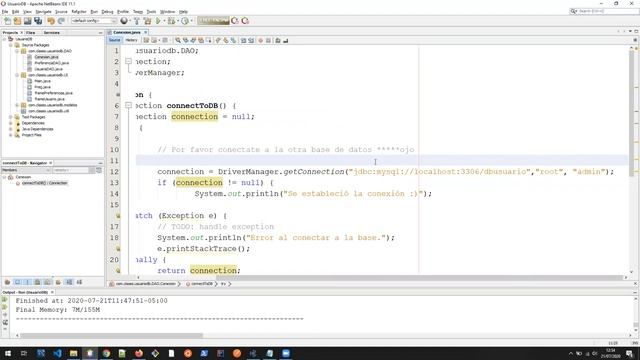Switch editor to Source view
The height and width of the screenshot is (360, 640).
tap(115, 40)
